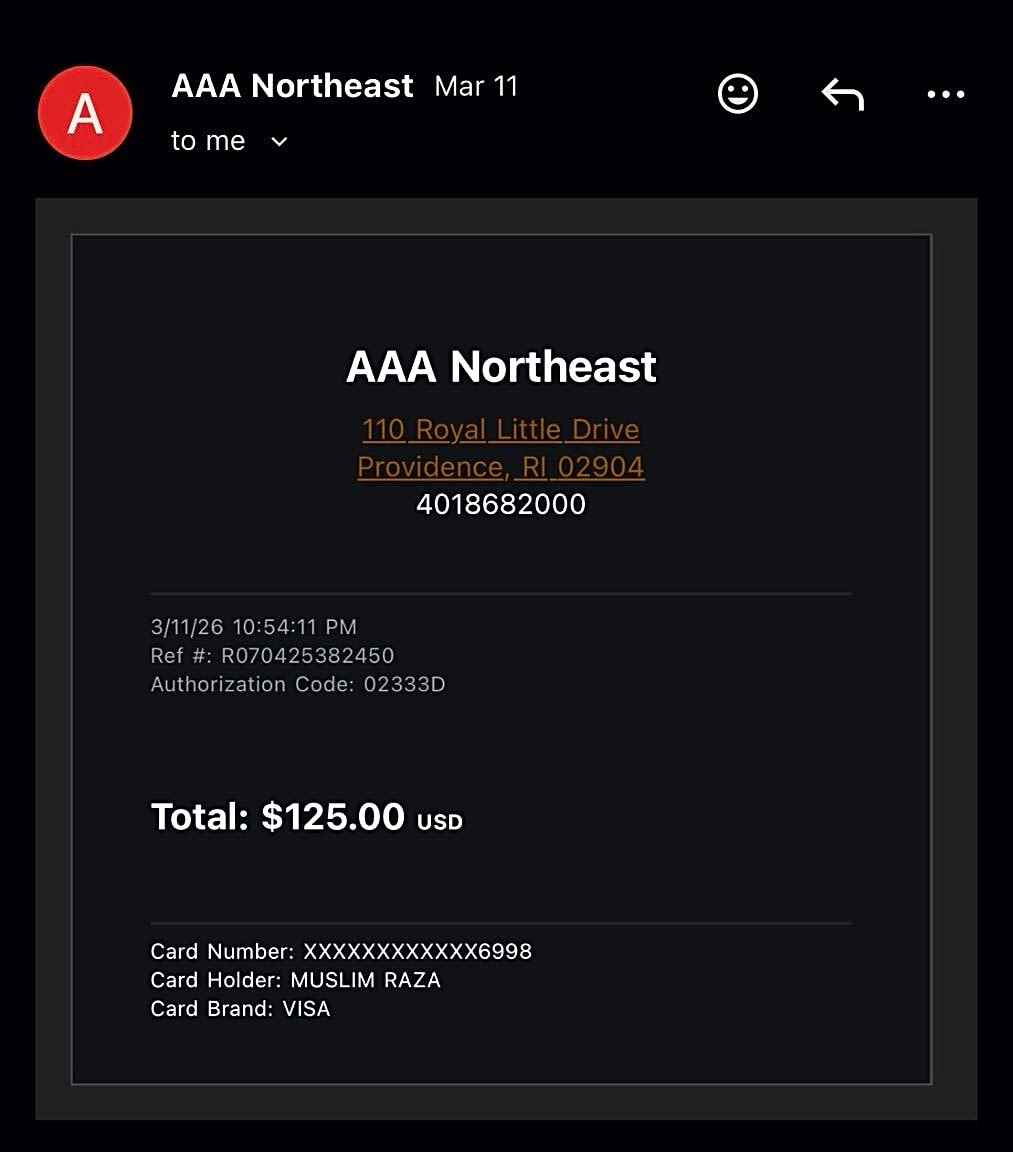Click the Mar 11 email date
Image resolution: width=1013 pixels, height=1152 pixels.
click(476, 86)
